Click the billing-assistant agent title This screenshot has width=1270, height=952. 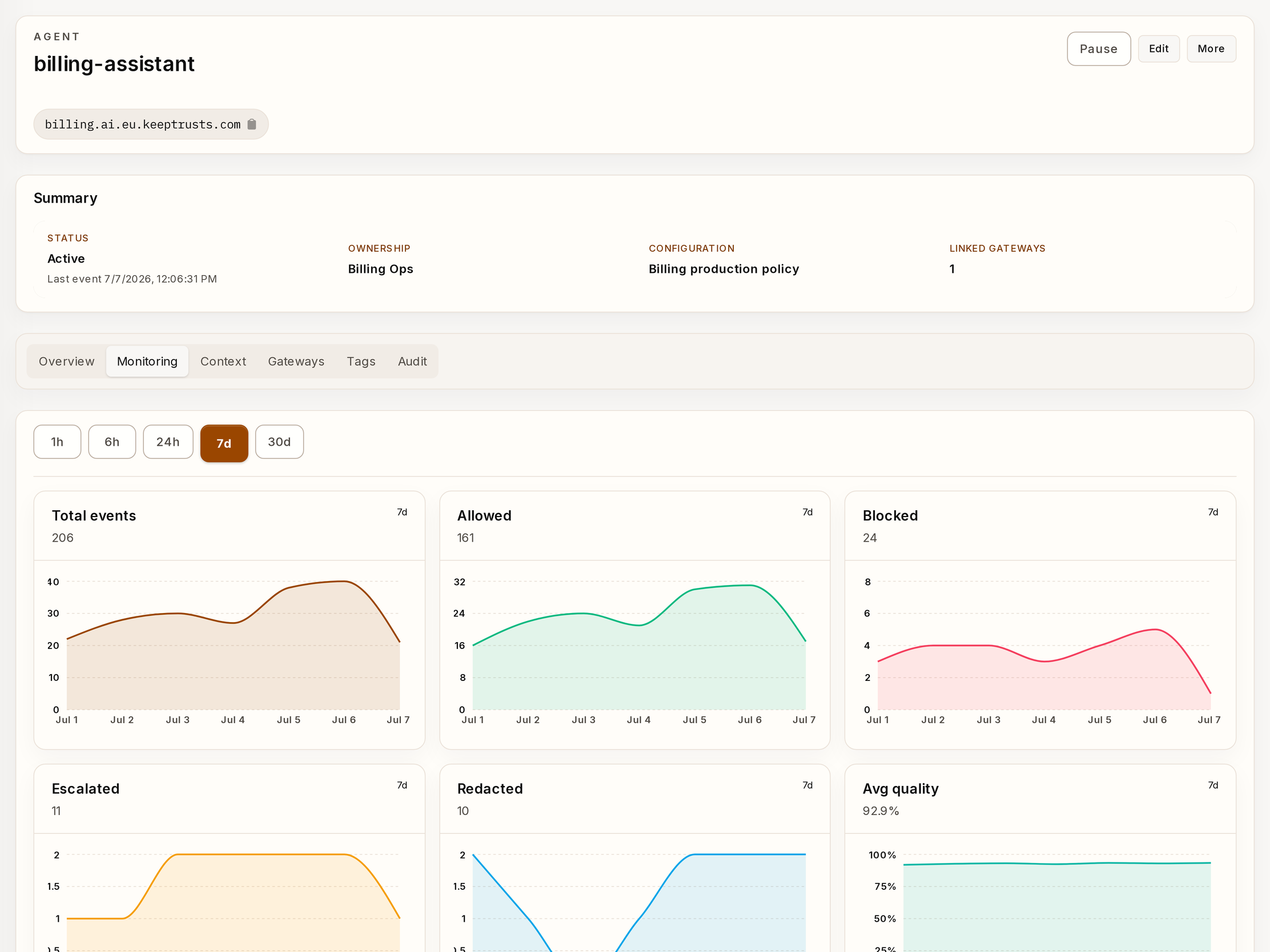click(x=114, y=64)
